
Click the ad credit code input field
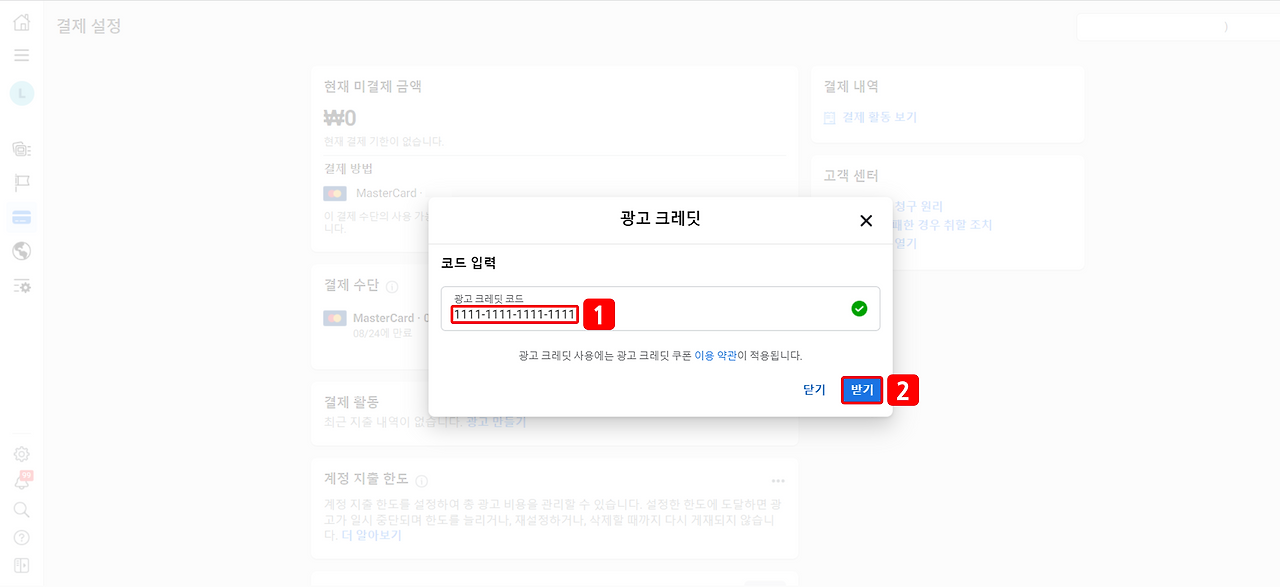(514, 314)
